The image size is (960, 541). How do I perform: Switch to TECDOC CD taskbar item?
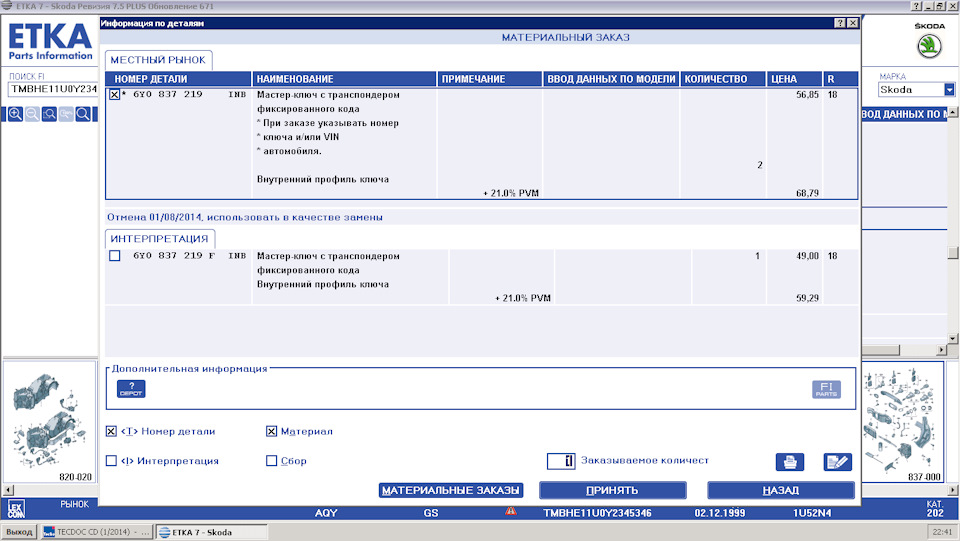97,532
